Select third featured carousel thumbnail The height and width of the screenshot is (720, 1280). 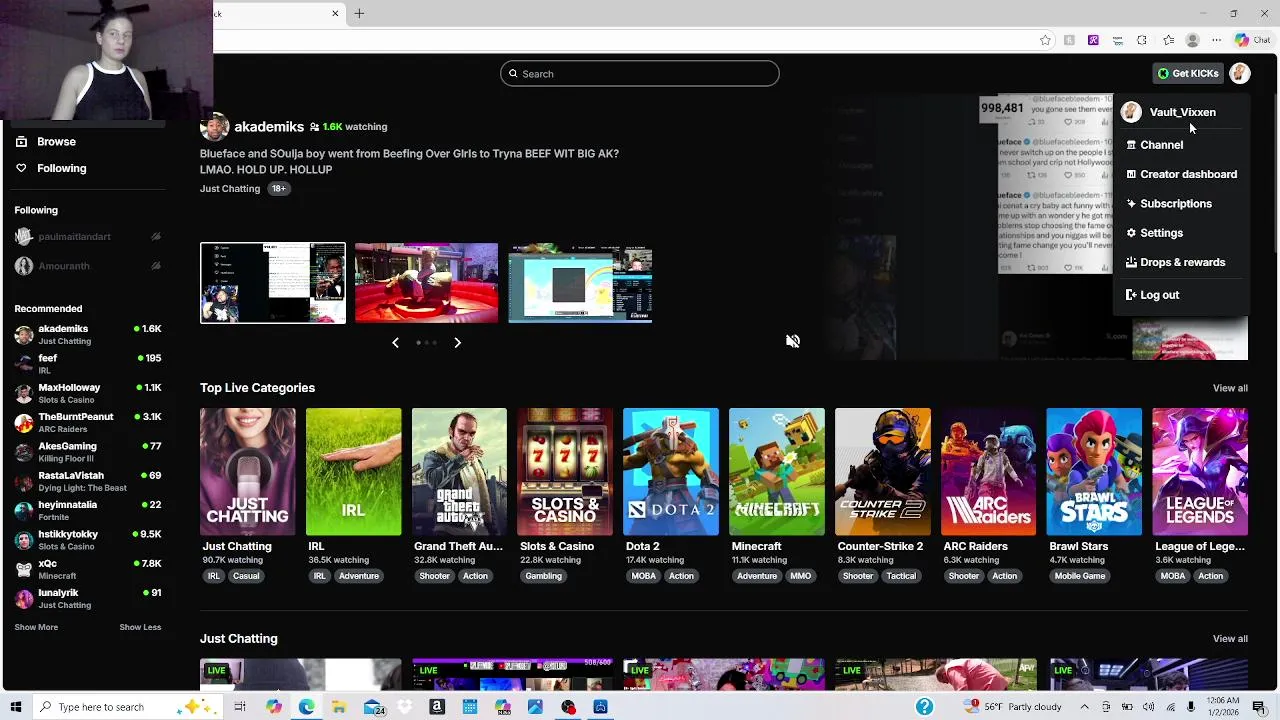tap(580, 283)
